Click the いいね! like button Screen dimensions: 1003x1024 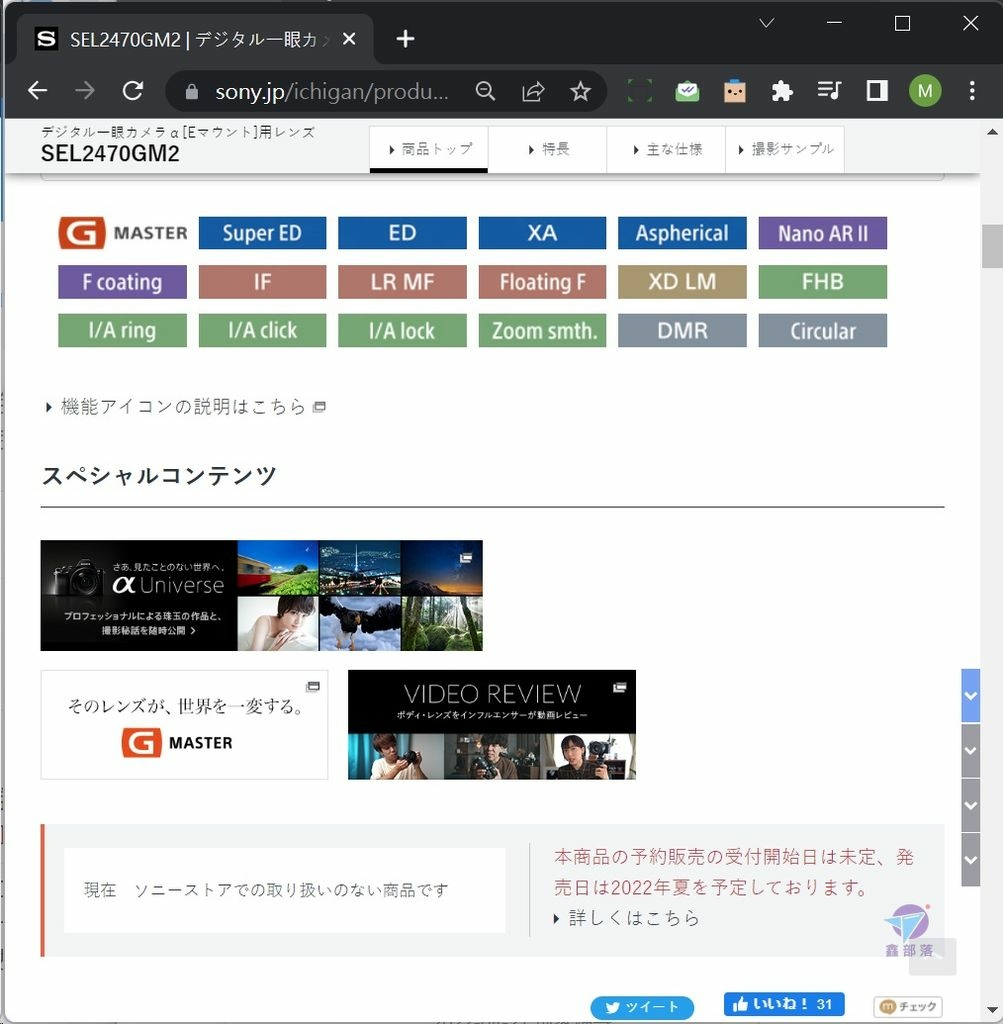click(x=784, y=1004)
